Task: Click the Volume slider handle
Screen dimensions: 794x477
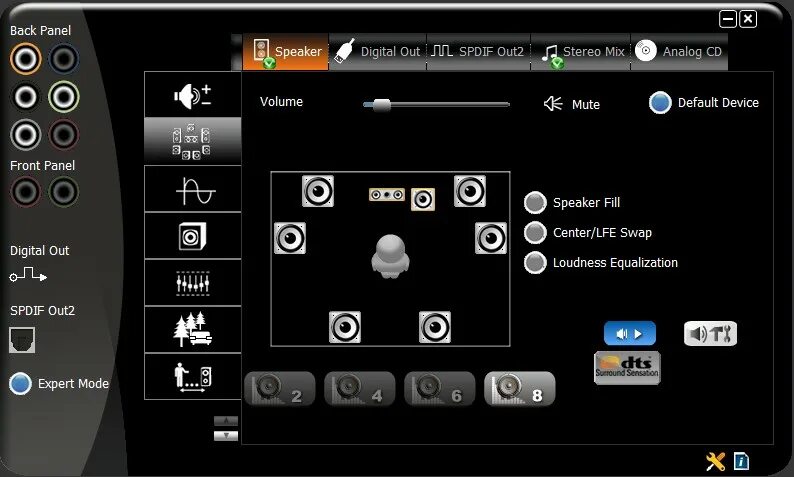Action: [382, 105]
